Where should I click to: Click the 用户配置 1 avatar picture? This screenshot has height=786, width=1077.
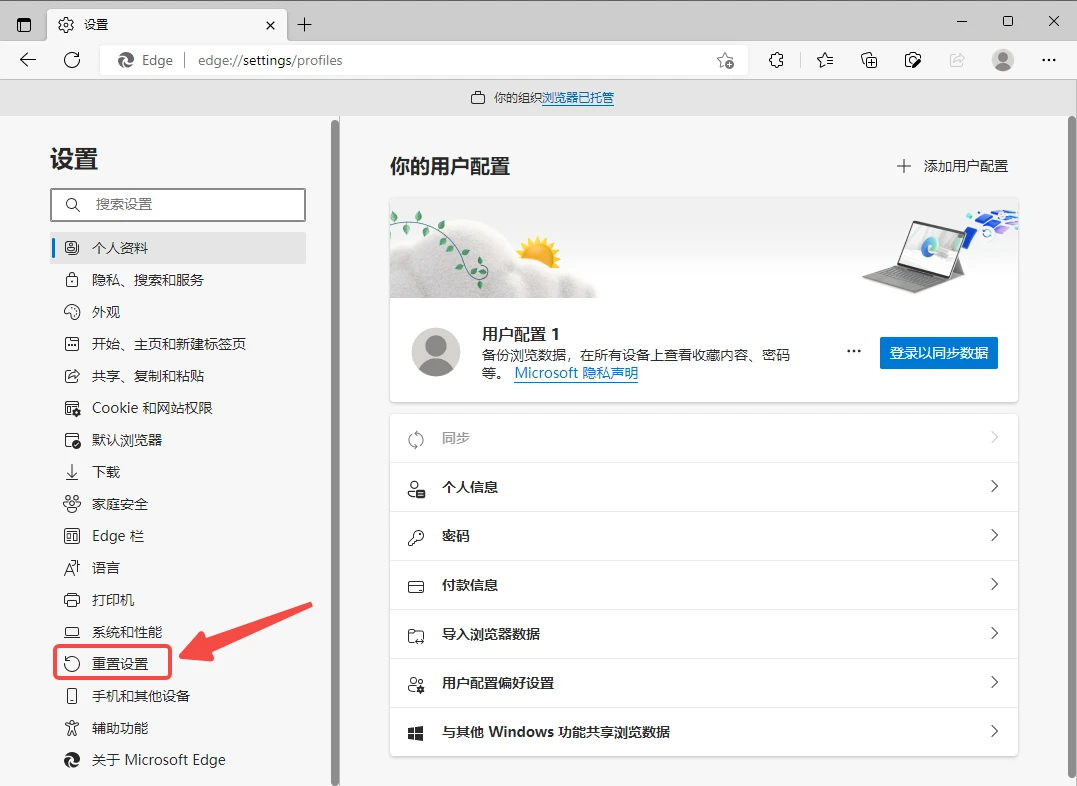coord(435,352)
